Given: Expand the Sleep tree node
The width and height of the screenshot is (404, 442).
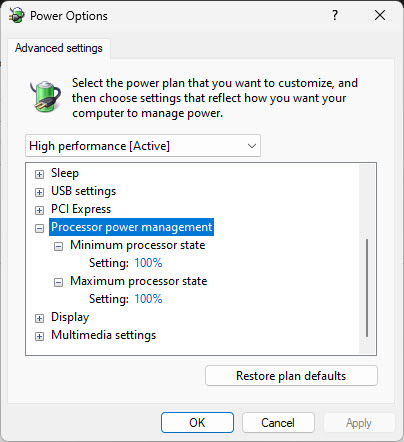Looking at the screenshot, I should click(39, 174).
